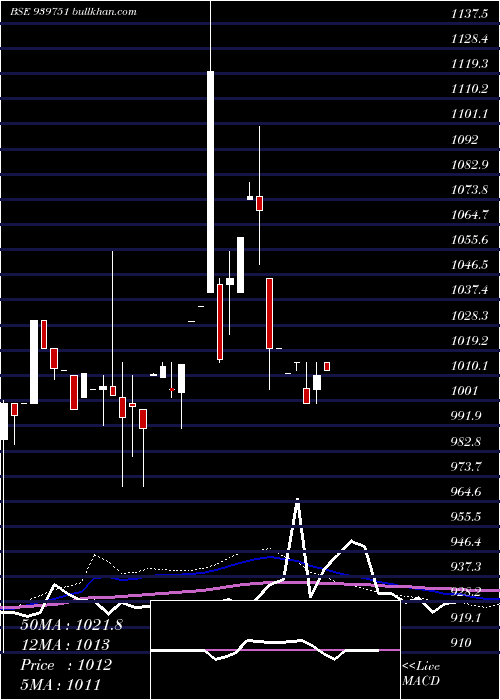Screen dimensions: 500x700
Task: Select the 1092 price axis label
Action: click(464, 140)
